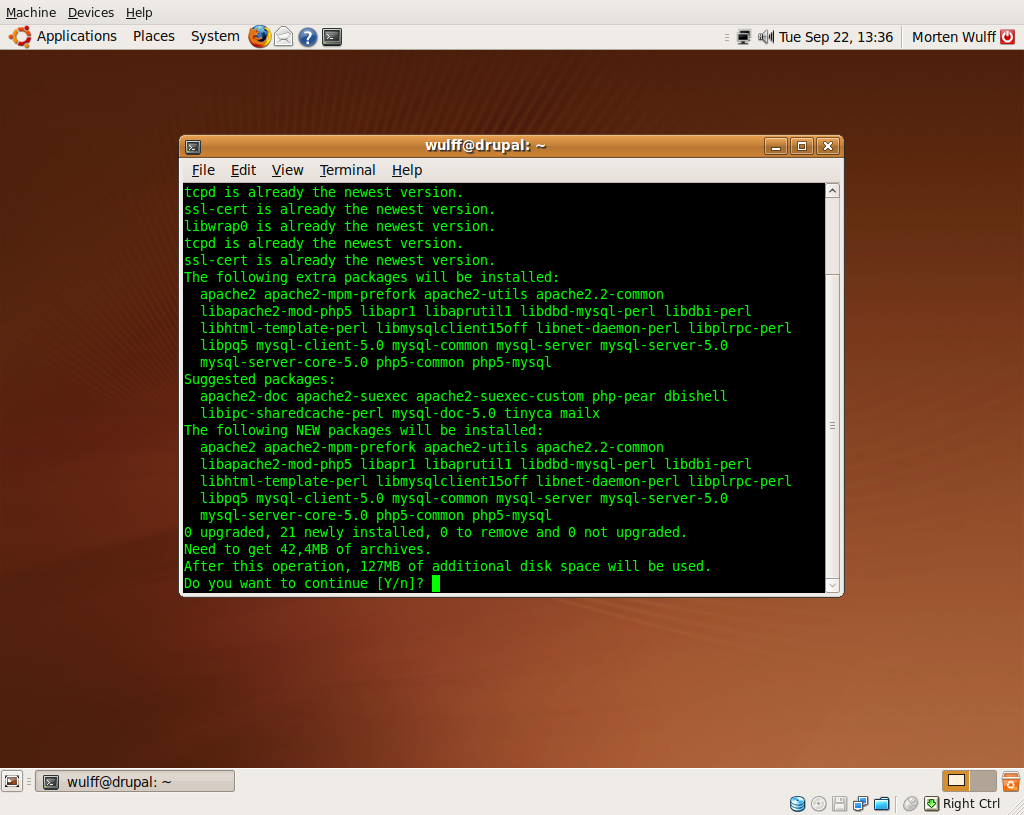Click the Right Ctrl host key label
Screen dimensions: 1024x815
tap(971, 804)
